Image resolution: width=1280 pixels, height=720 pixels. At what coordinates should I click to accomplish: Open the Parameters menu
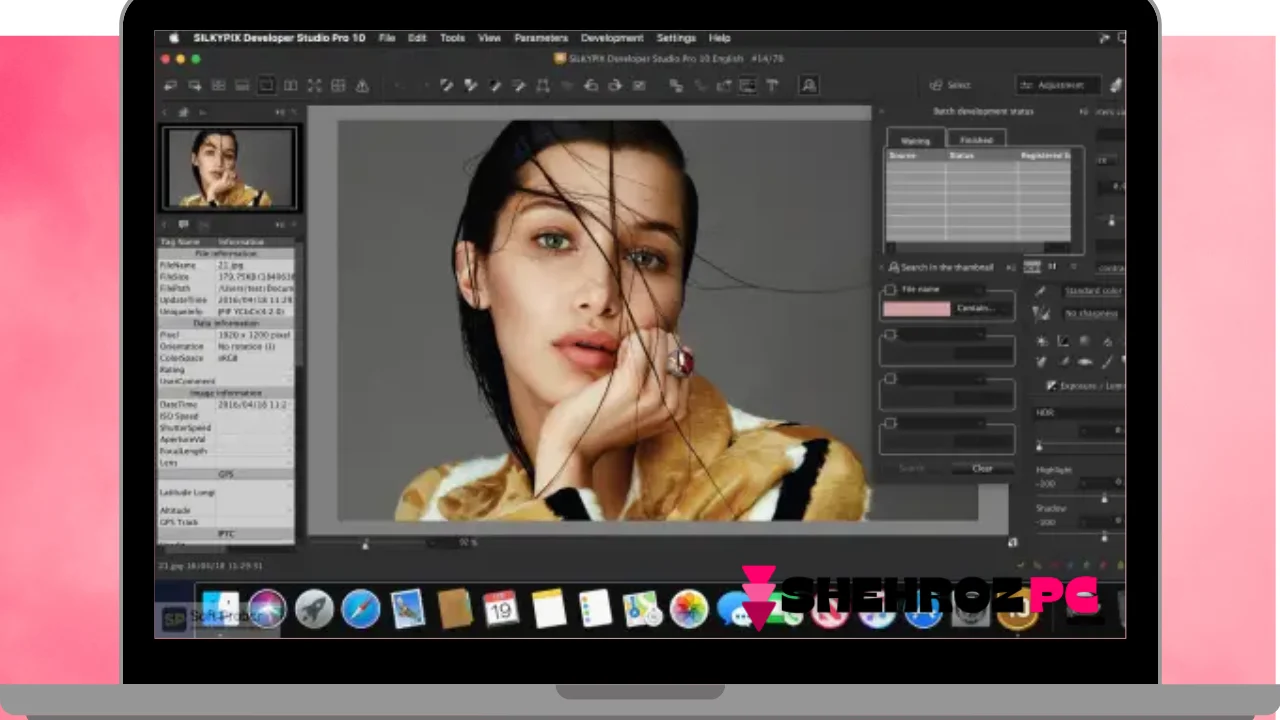541,38
